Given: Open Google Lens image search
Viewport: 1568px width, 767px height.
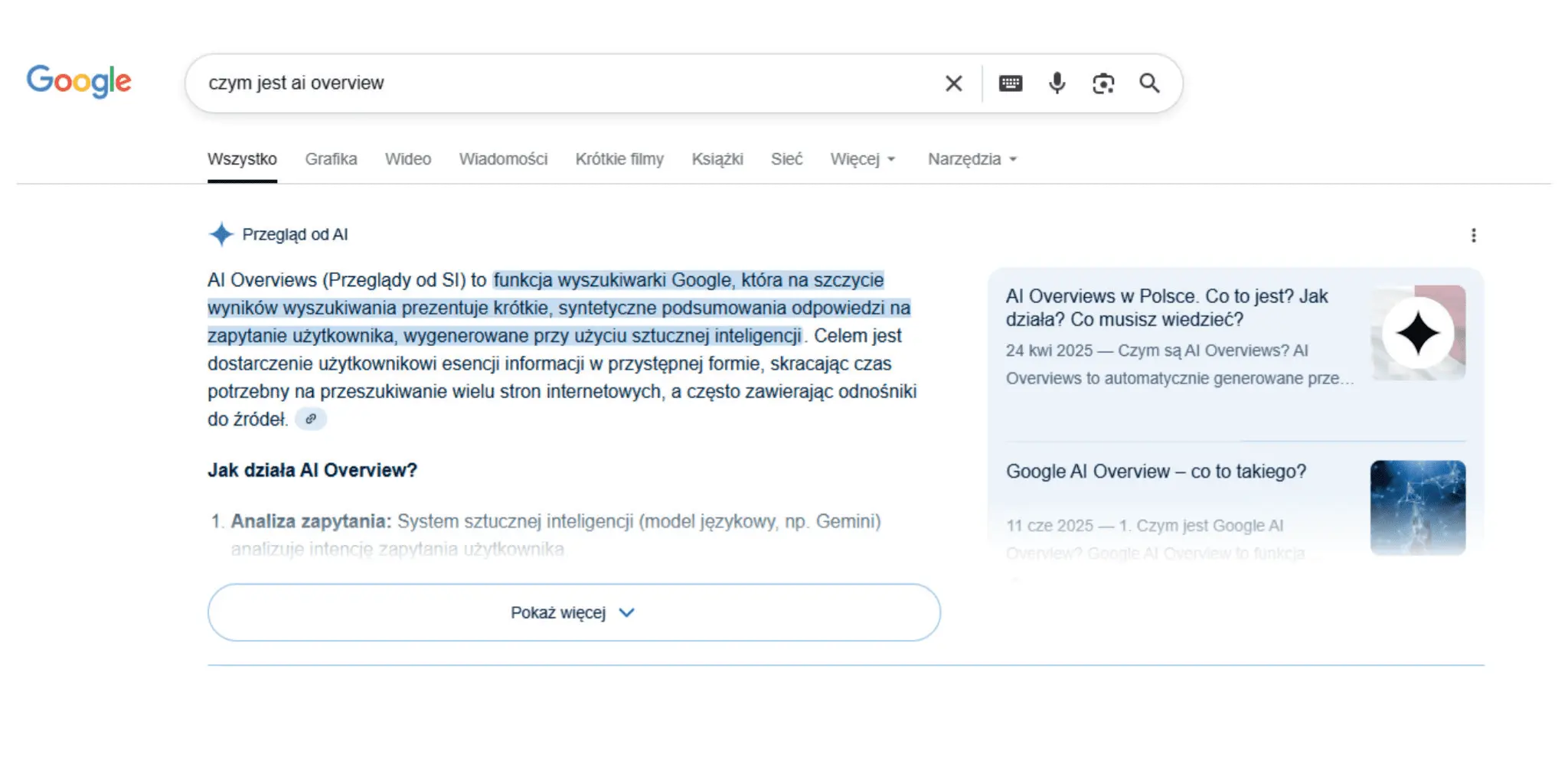Looking at the screenshot, I should (1102, 83).
